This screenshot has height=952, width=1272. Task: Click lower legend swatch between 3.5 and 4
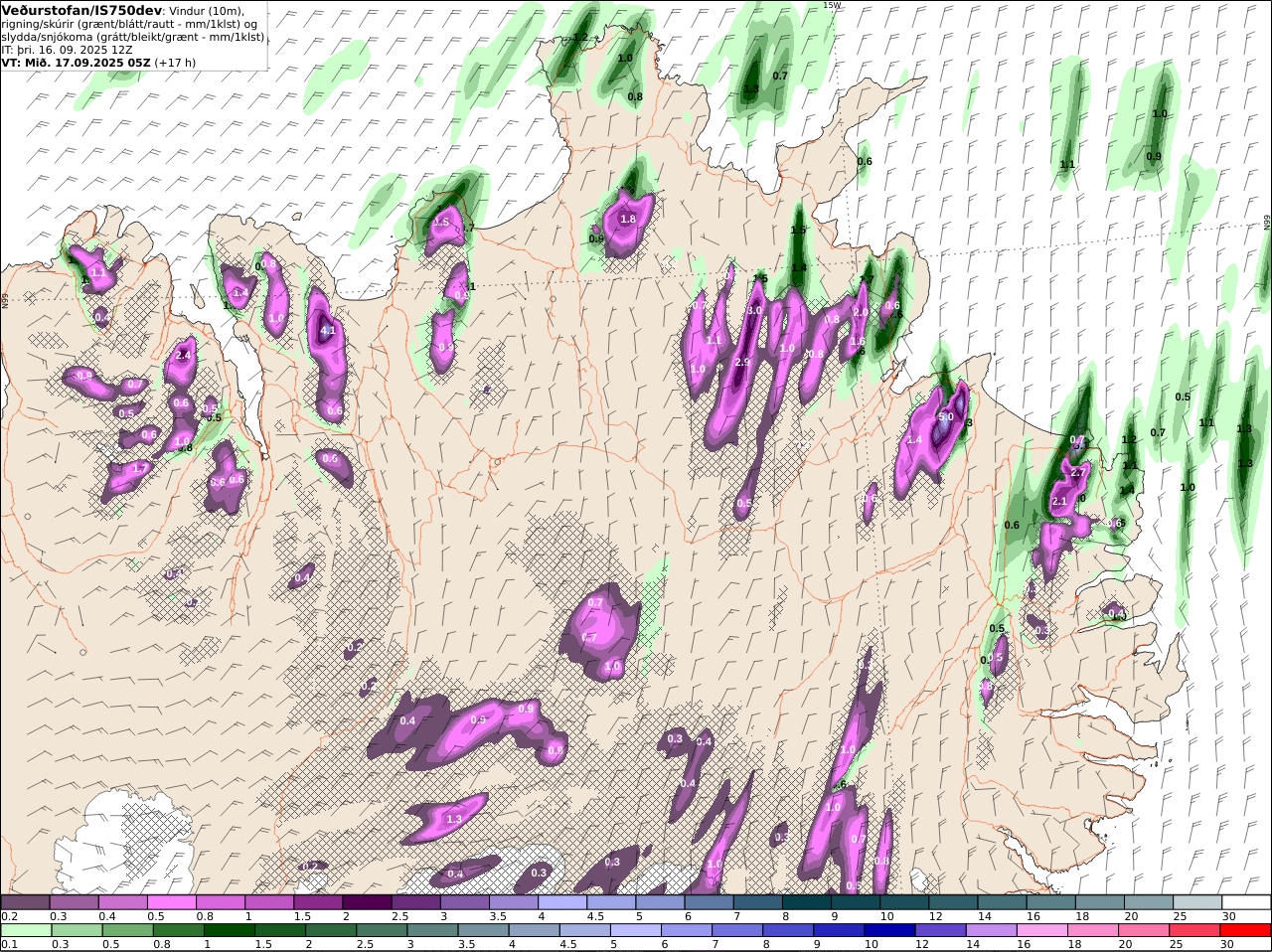tap(484, 931)
